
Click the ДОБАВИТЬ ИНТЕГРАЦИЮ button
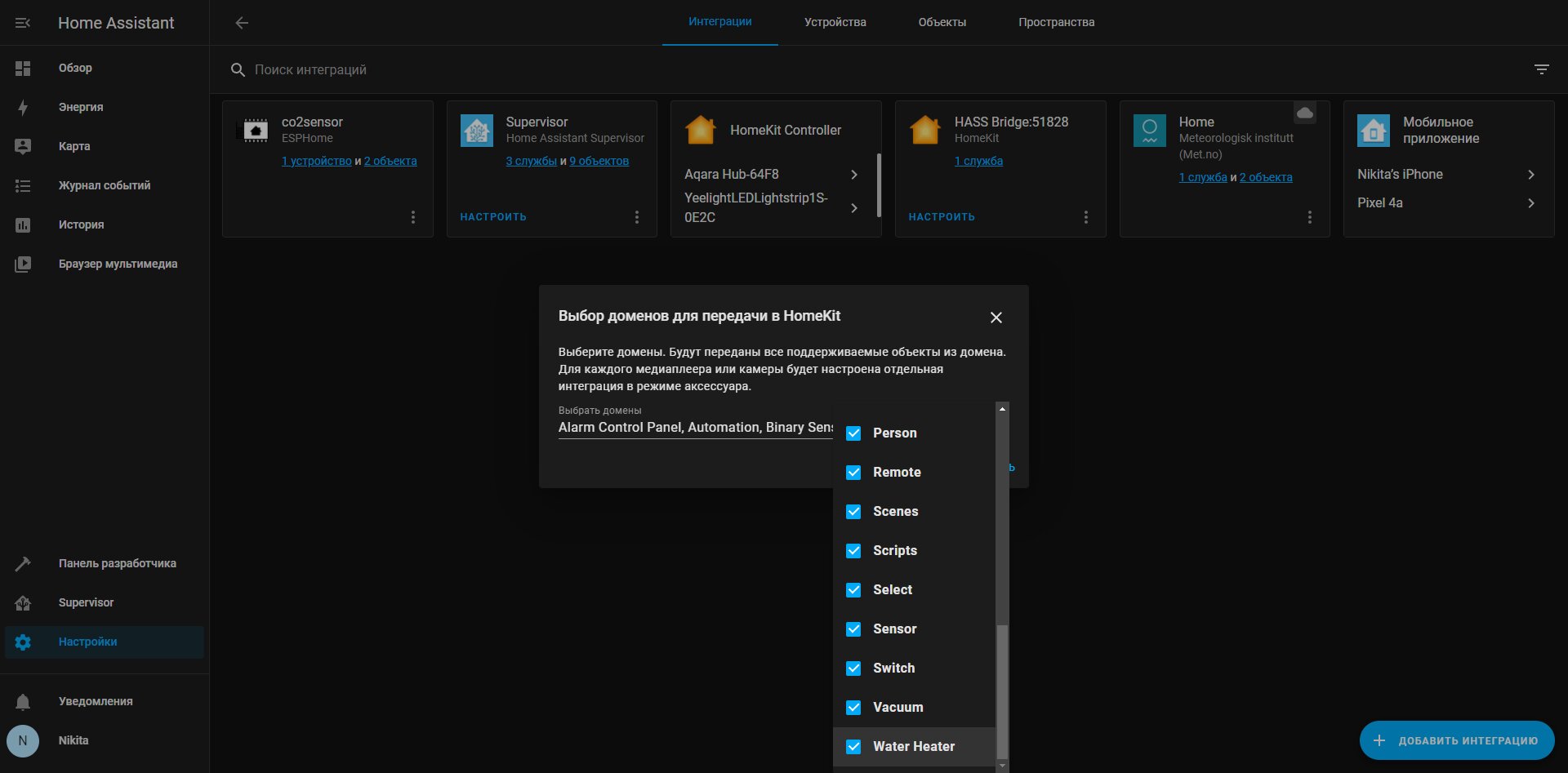[1457, 740]
